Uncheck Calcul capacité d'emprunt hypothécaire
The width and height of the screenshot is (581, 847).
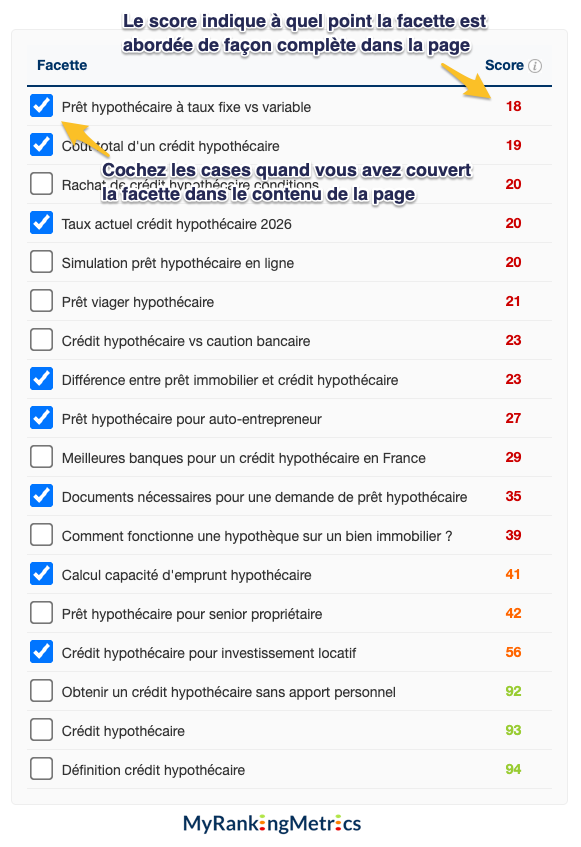pos(42,574)
